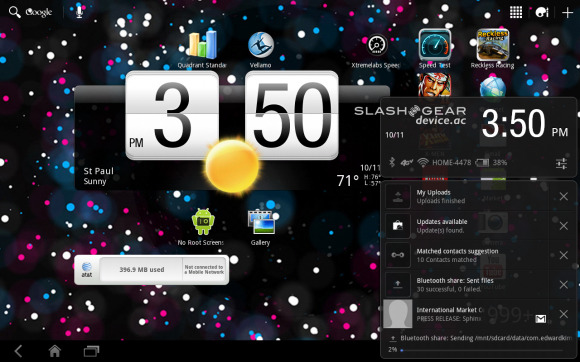Tap the 4G network status icon

click(406, 162)
